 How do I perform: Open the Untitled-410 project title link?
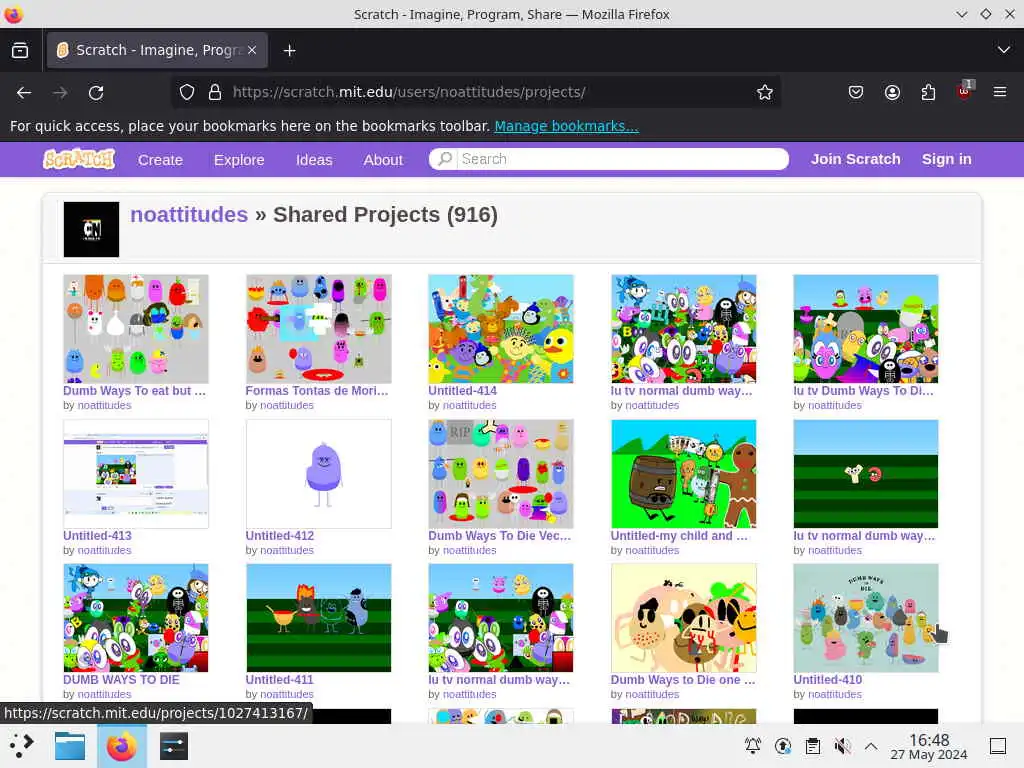tap(827, 679)
